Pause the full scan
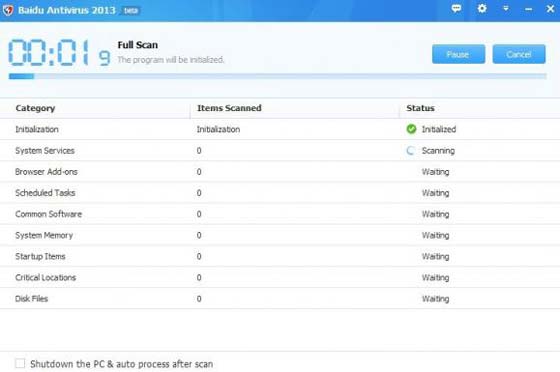The height and width of the screenshot is (372, 560). 458,54
